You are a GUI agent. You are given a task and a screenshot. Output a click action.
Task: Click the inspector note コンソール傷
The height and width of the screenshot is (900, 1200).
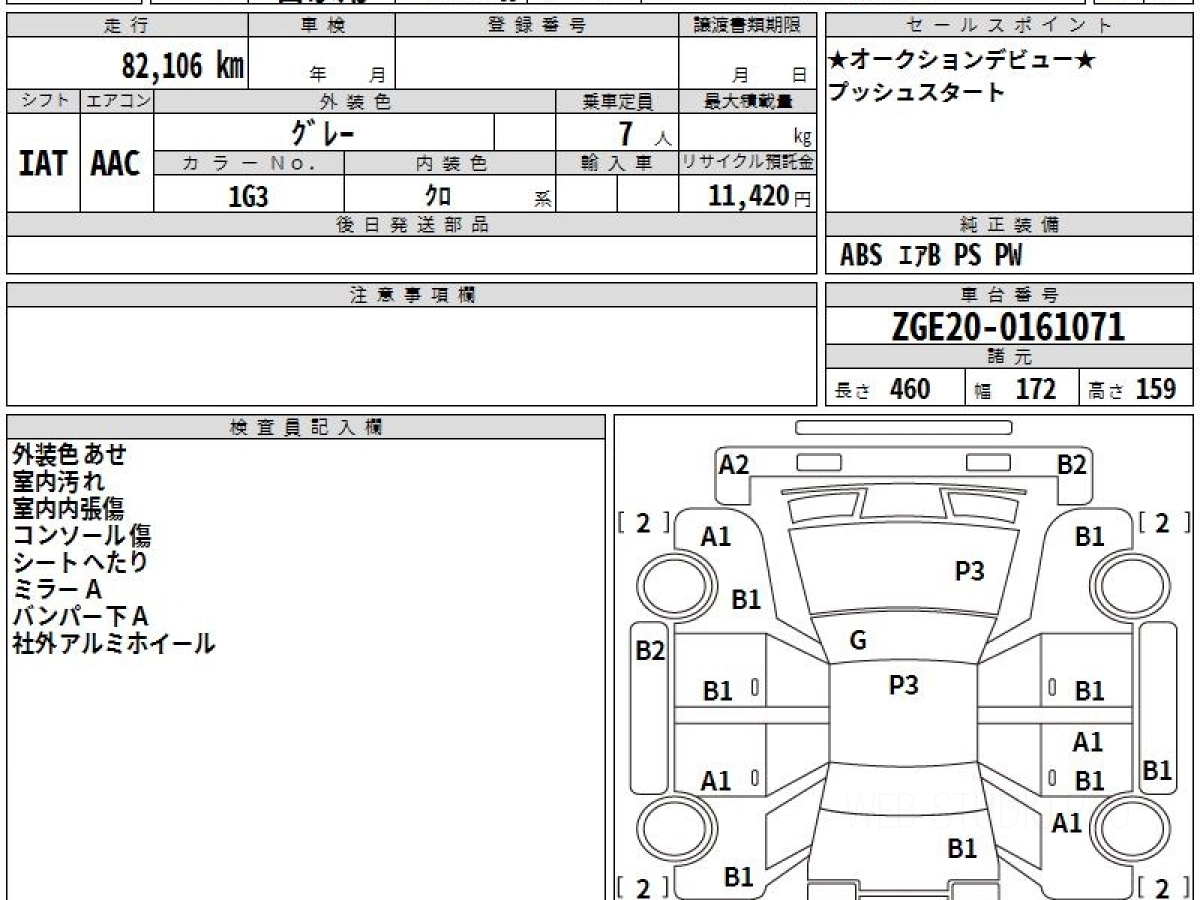[82, 535]
